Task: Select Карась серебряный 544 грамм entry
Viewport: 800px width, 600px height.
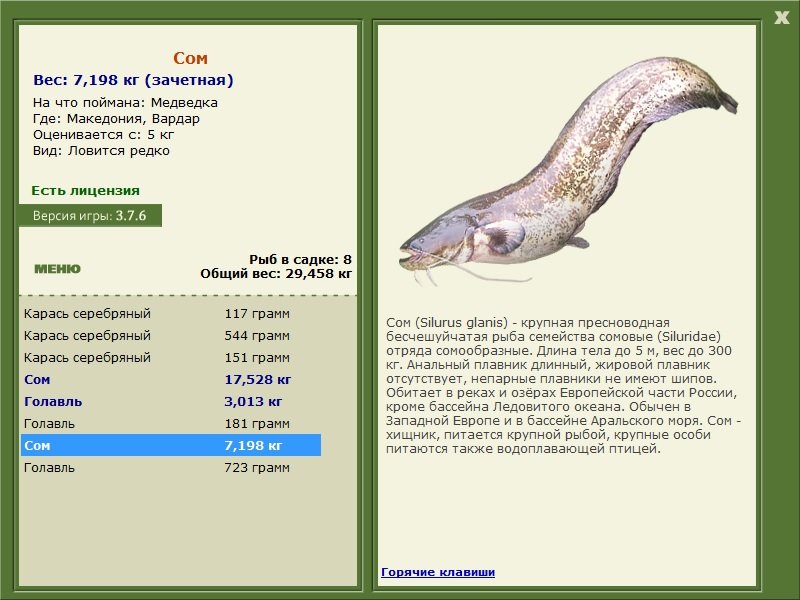Action: pyautogui.click(x=171, y=336)
